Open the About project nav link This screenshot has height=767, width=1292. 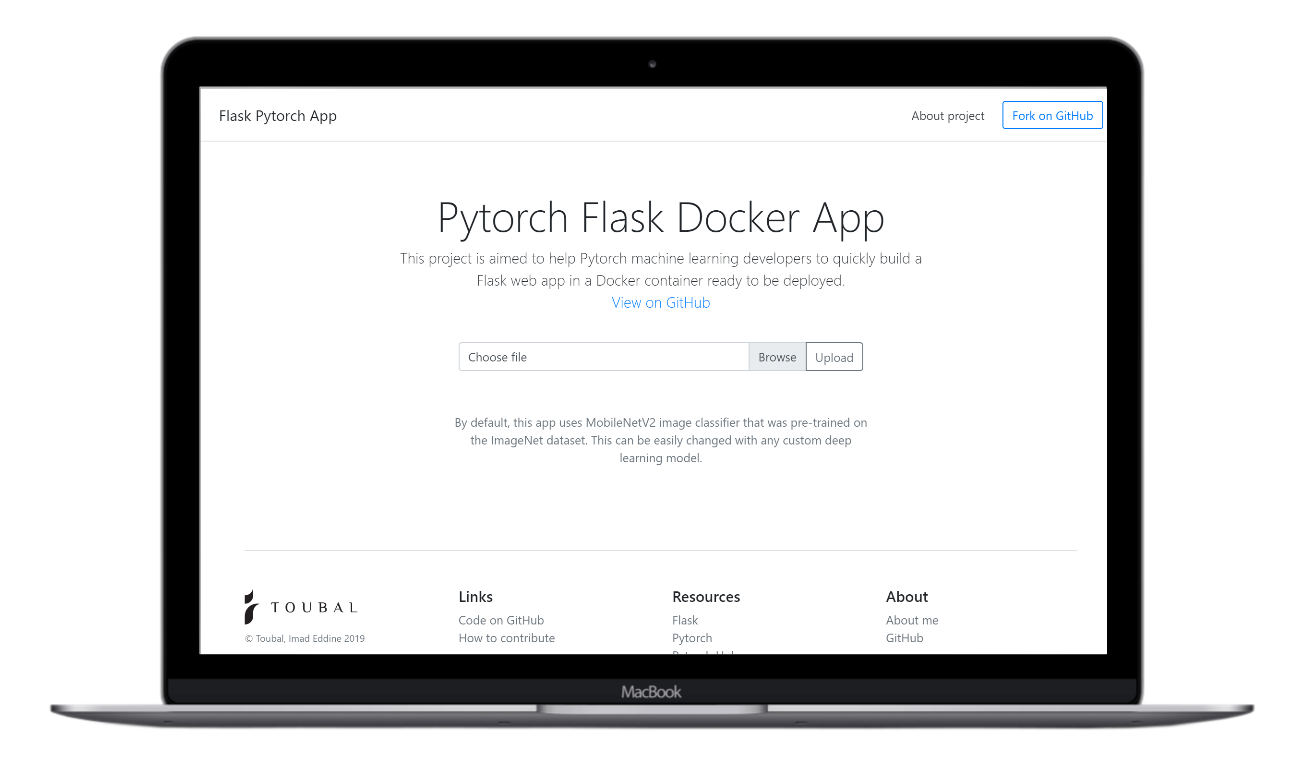pyautogui.click(x=948, y=116)
